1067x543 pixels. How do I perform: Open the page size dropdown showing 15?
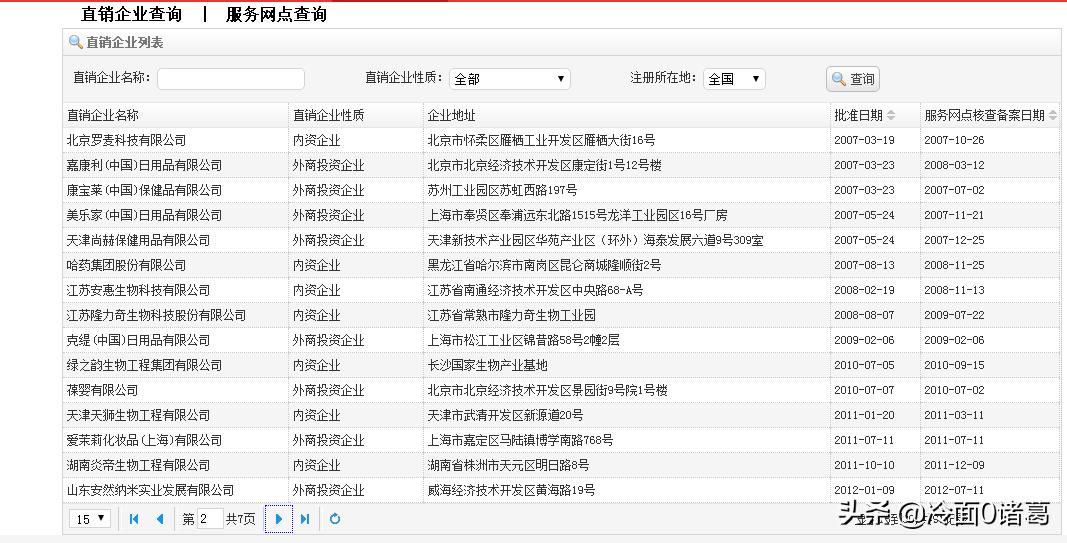(x=90, y=519)
